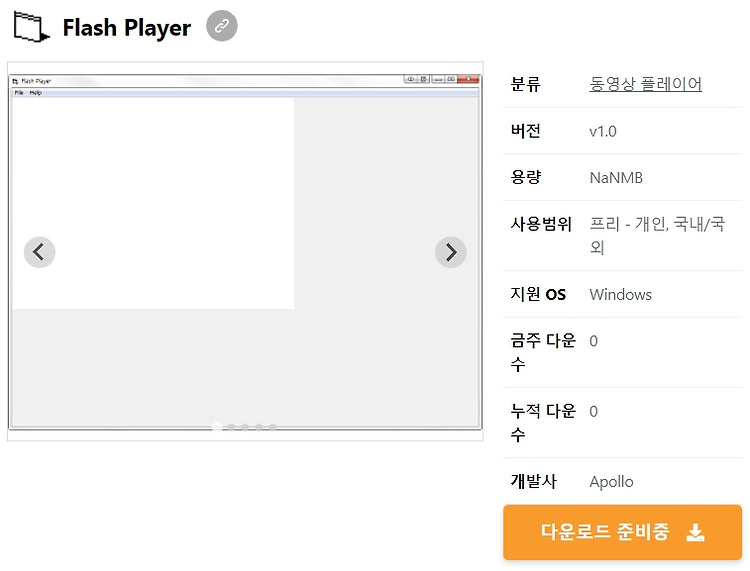Image resolution: width=750 pixels, height=571 pixels.
Task: Click the 누적 다운수 label
Action: 543,423
